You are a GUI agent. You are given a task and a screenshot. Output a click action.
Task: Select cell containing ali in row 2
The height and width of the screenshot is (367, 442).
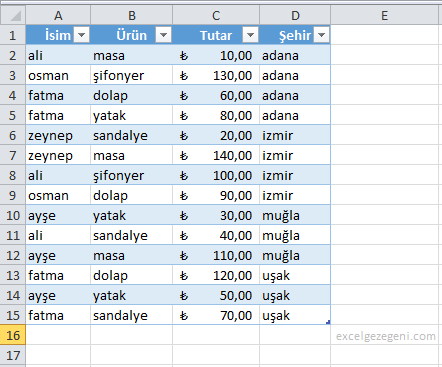tap(58, 55)
